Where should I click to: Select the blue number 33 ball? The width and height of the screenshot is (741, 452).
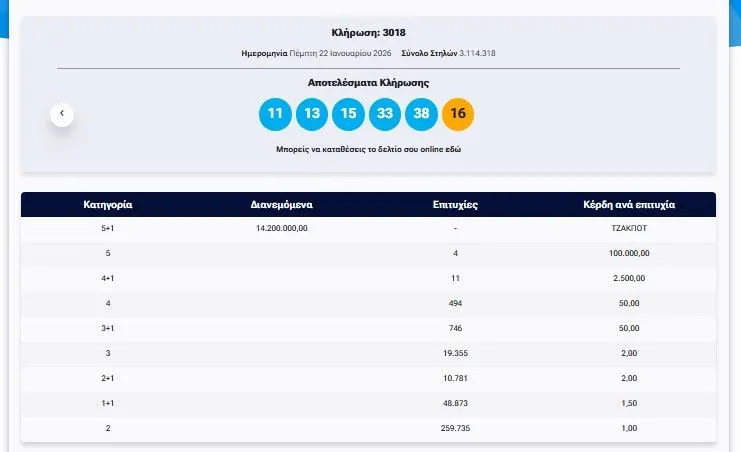coord(385,113)
